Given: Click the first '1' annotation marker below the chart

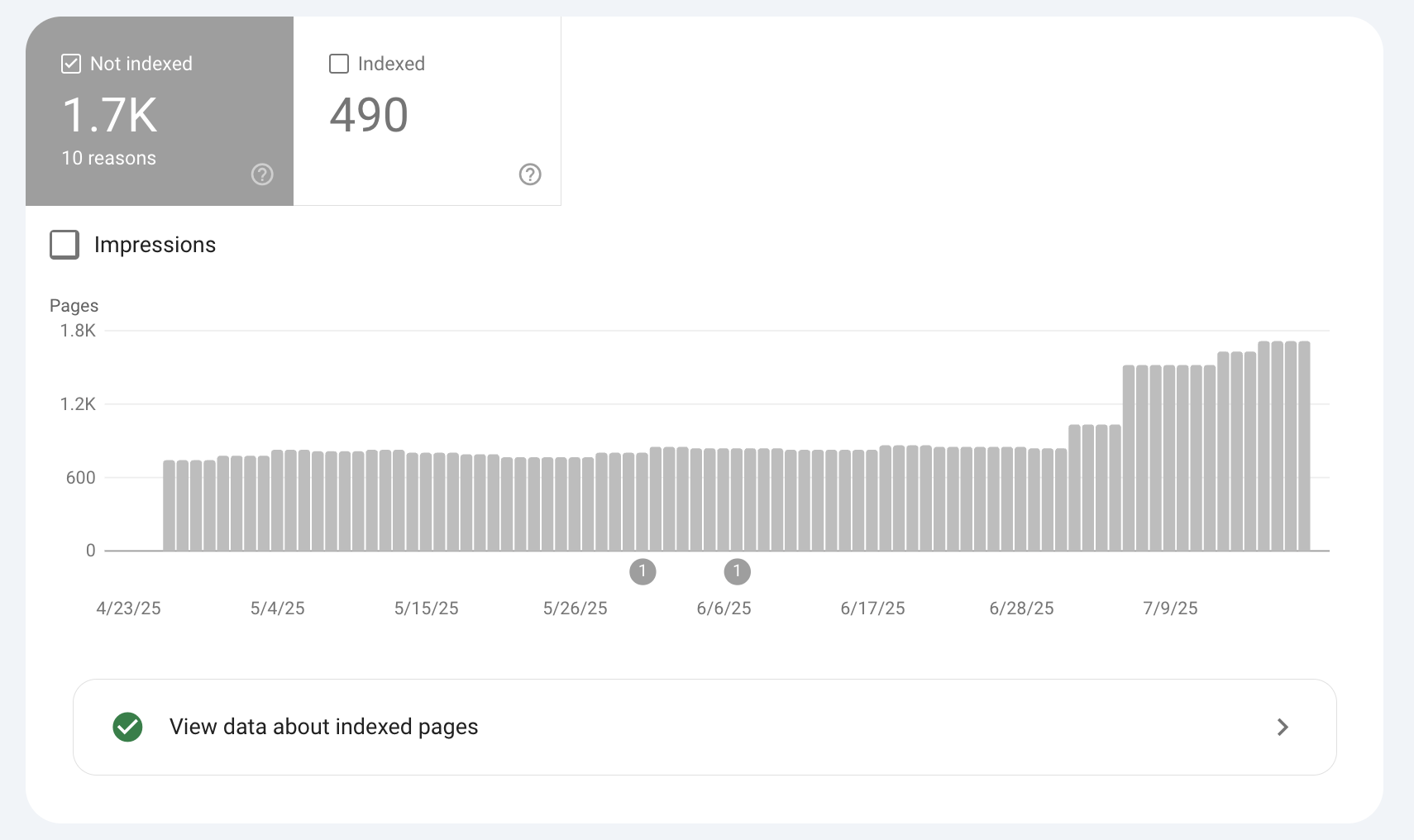Looking at the screenshot, I should coord(643,572).
